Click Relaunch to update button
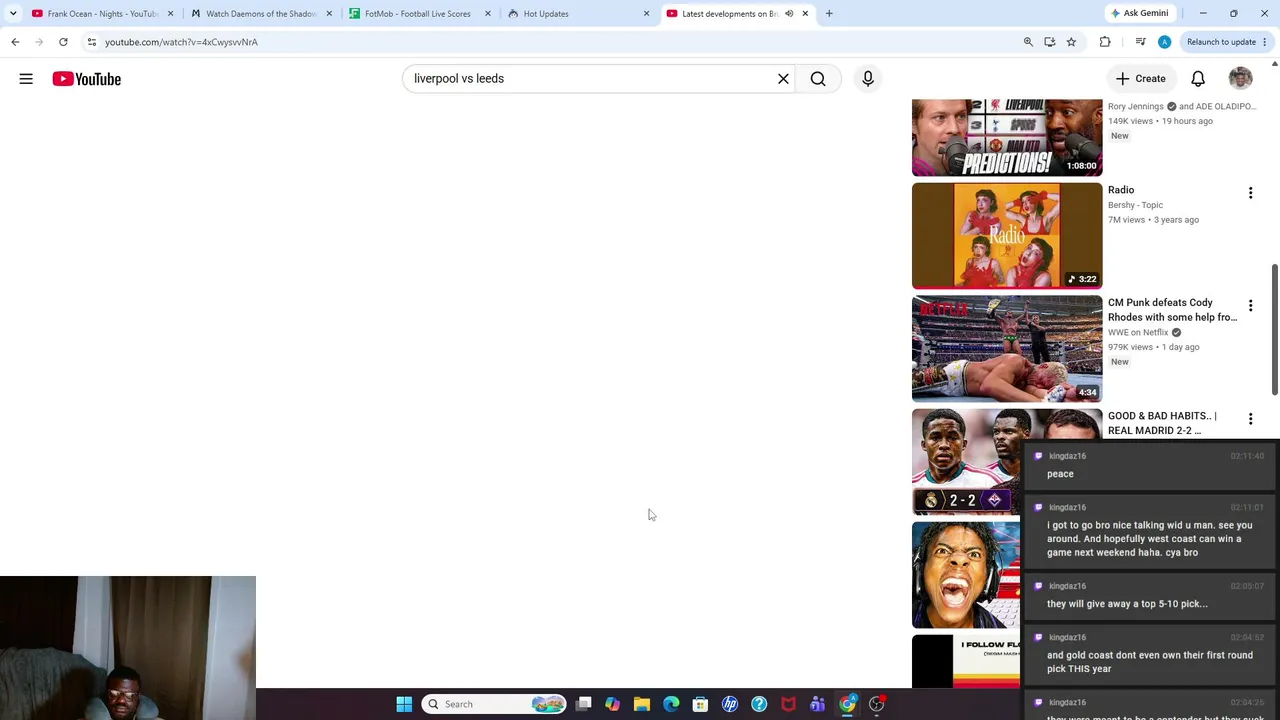The width and height of the screenshot is (1280, 720). 1226,42
